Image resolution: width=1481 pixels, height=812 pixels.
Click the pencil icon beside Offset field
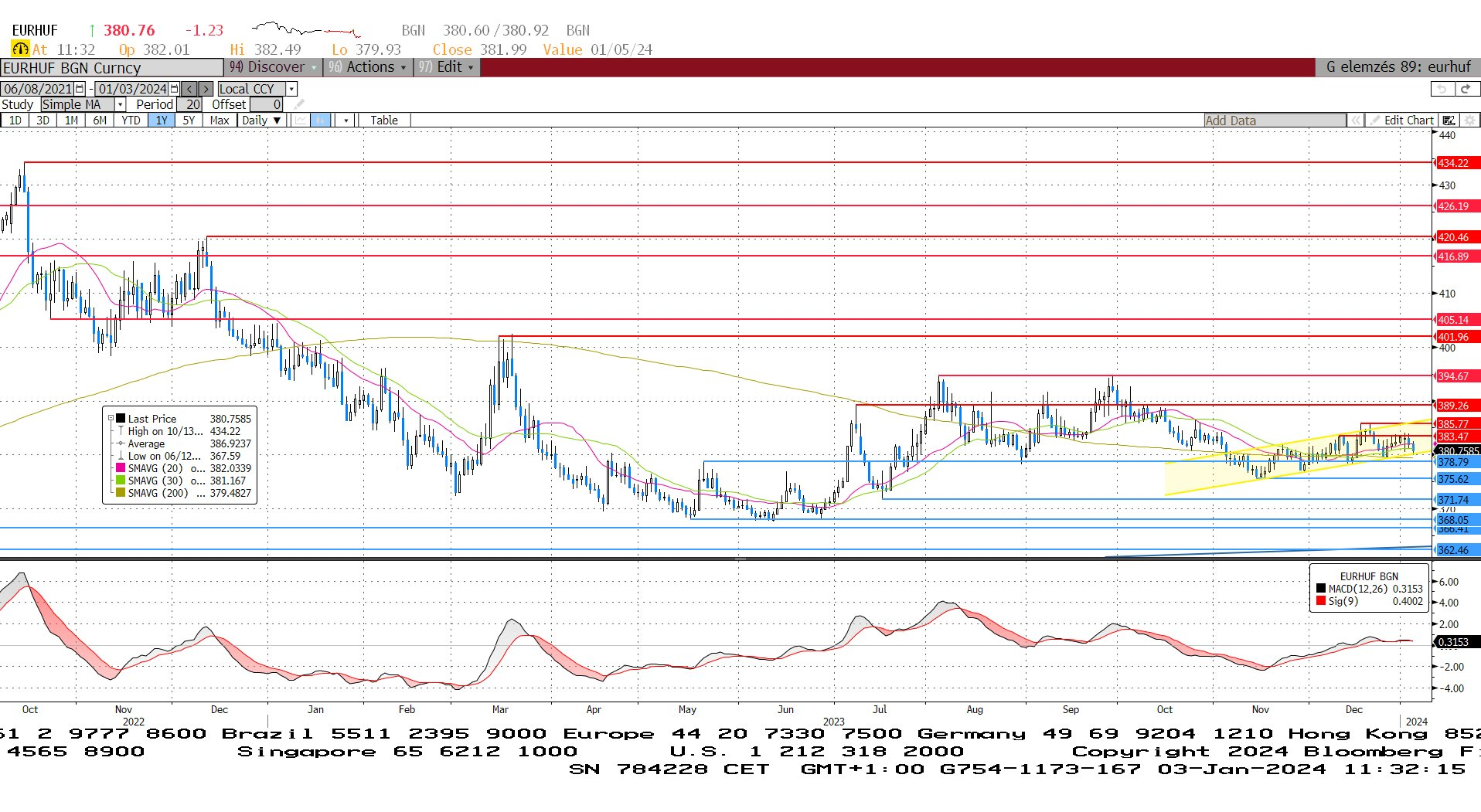pos(299,104)
